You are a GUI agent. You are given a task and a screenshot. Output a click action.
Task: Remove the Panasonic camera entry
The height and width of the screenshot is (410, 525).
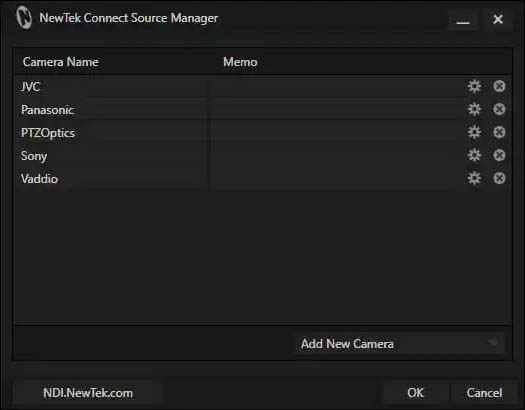coord(499,109)
